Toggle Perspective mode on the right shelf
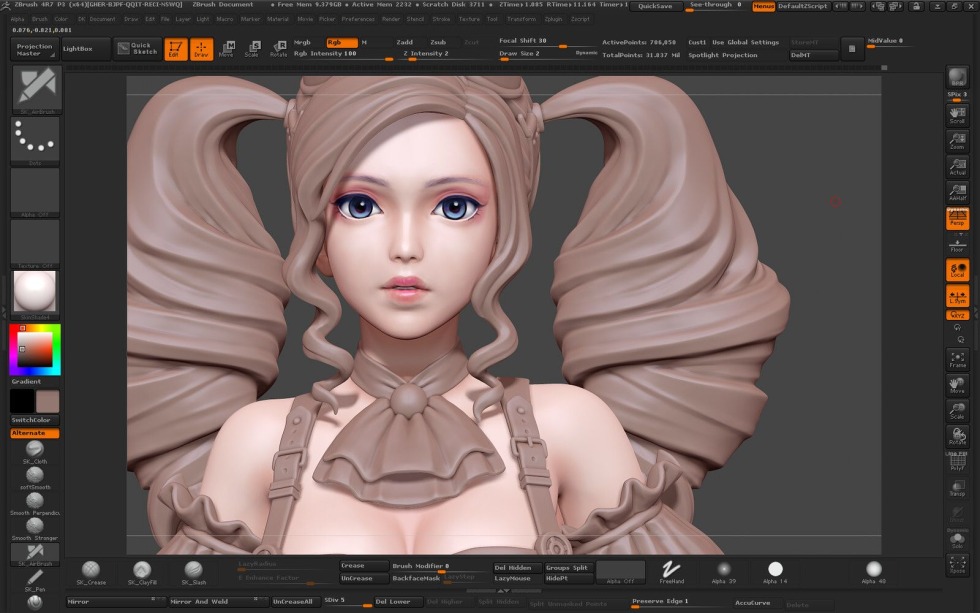Image resolution: width=980 pixels, height=613 pixels. point(958,218)
